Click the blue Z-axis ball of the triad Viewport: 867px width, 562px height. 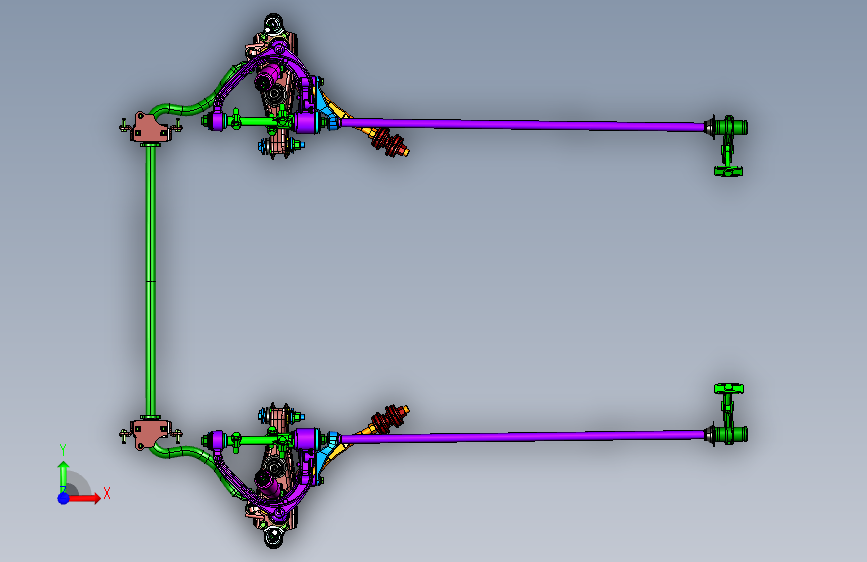click(x=64, y=498)
